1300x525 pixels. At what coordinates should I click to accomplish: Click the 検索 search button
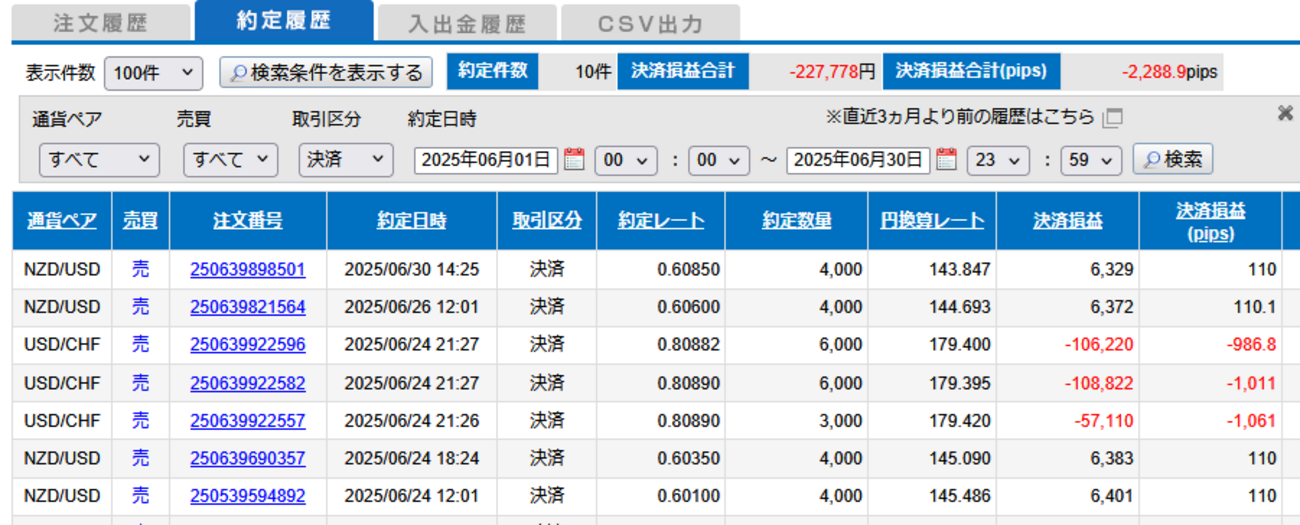[1172, 160]
